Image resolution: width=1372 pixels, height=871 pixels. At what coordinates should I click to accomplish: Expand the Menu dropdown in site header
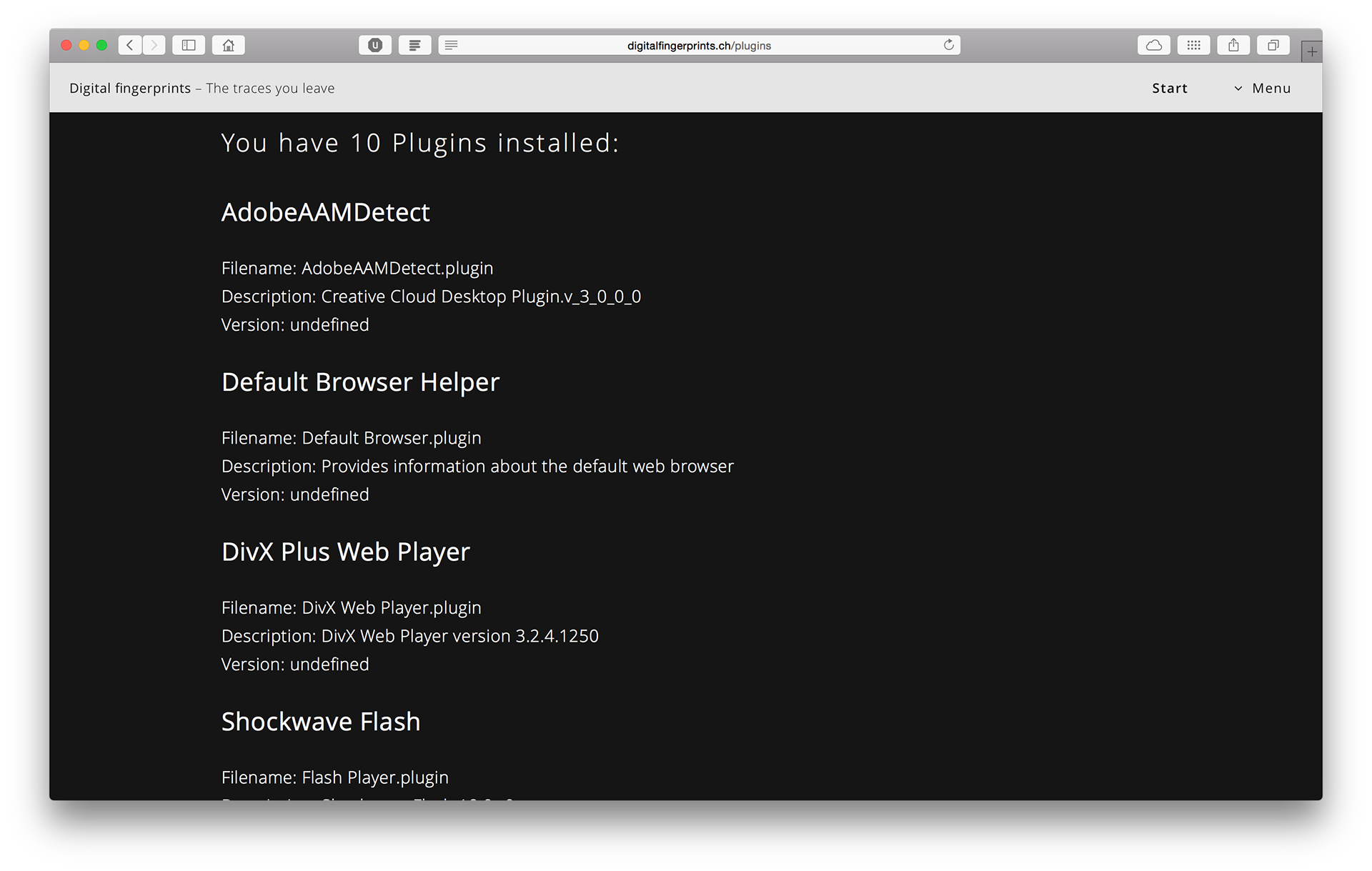pyautogui.click(x=1263, y=88)
